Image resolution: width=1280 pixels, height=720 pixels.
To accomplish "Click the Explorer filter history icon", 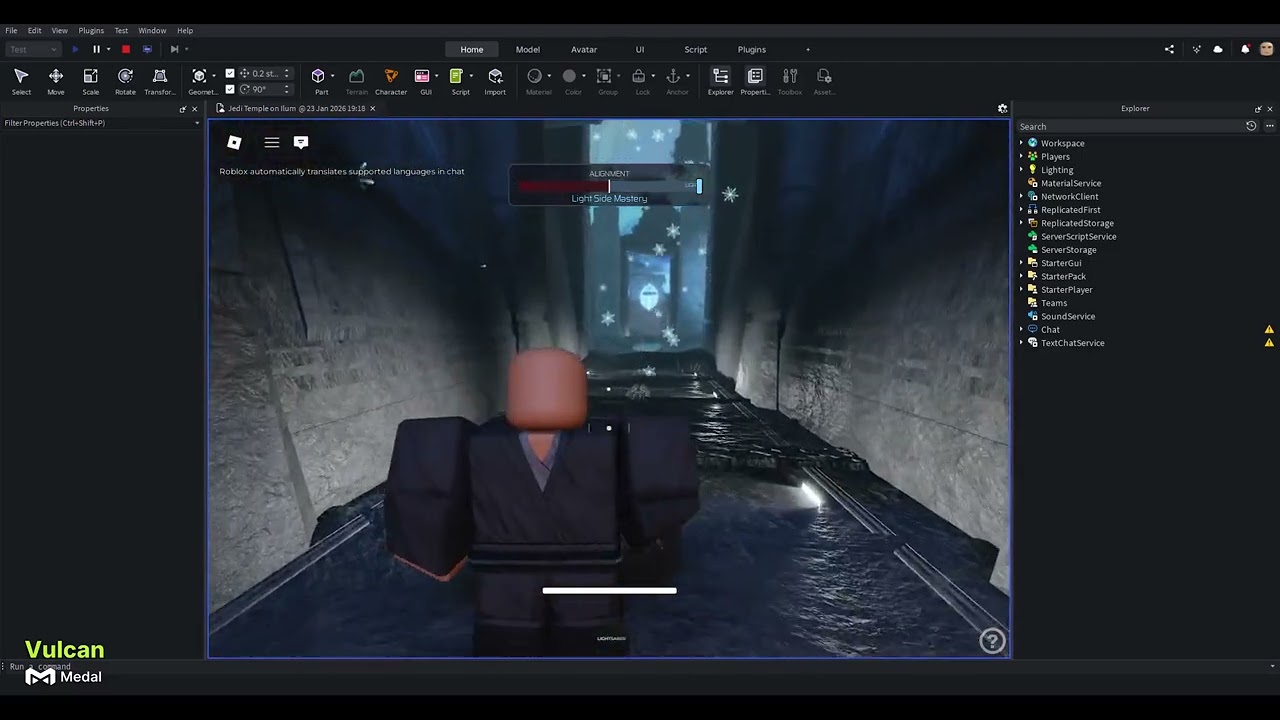I will [1251, 126].
